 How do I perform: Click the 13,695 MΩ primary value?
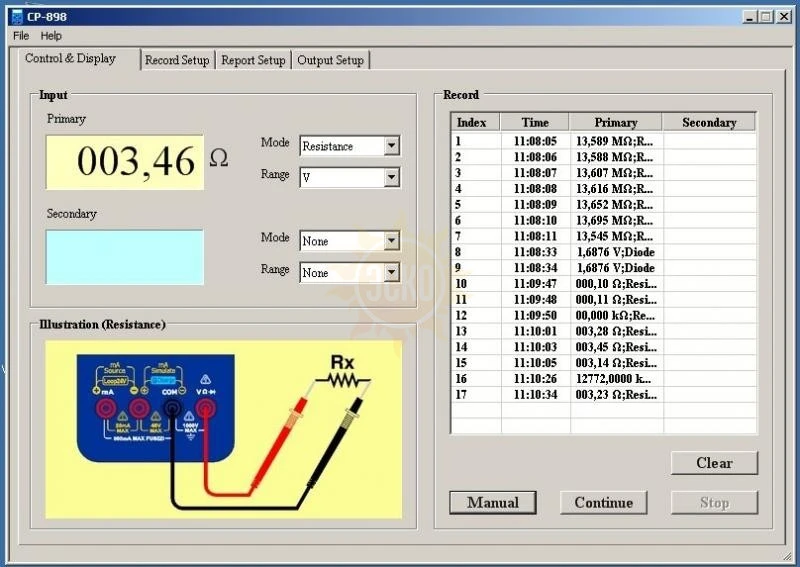pyautogui.click(x=614, y=220)
